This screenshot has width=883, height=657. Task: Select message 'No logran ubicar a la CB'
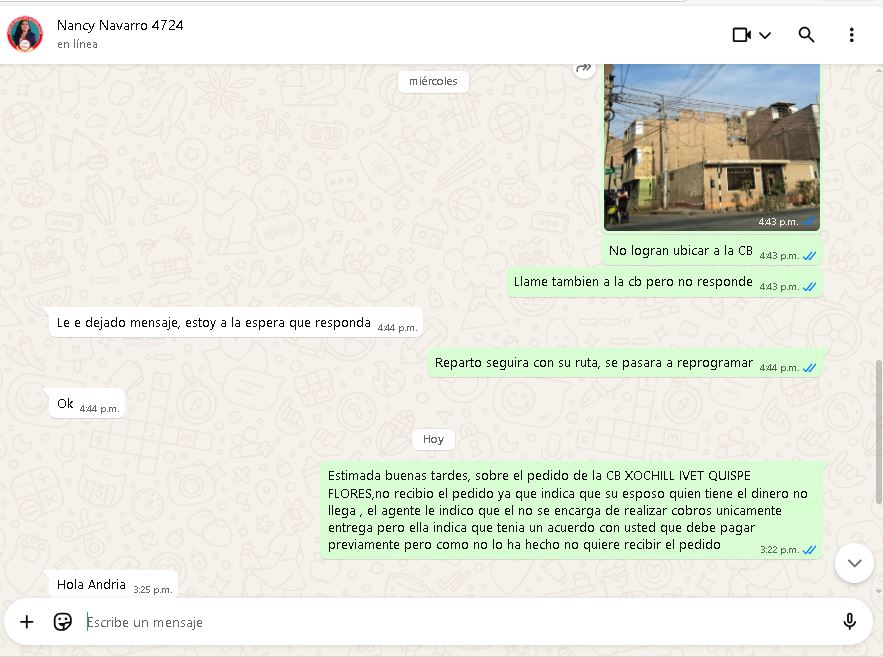tap(711, 251)
